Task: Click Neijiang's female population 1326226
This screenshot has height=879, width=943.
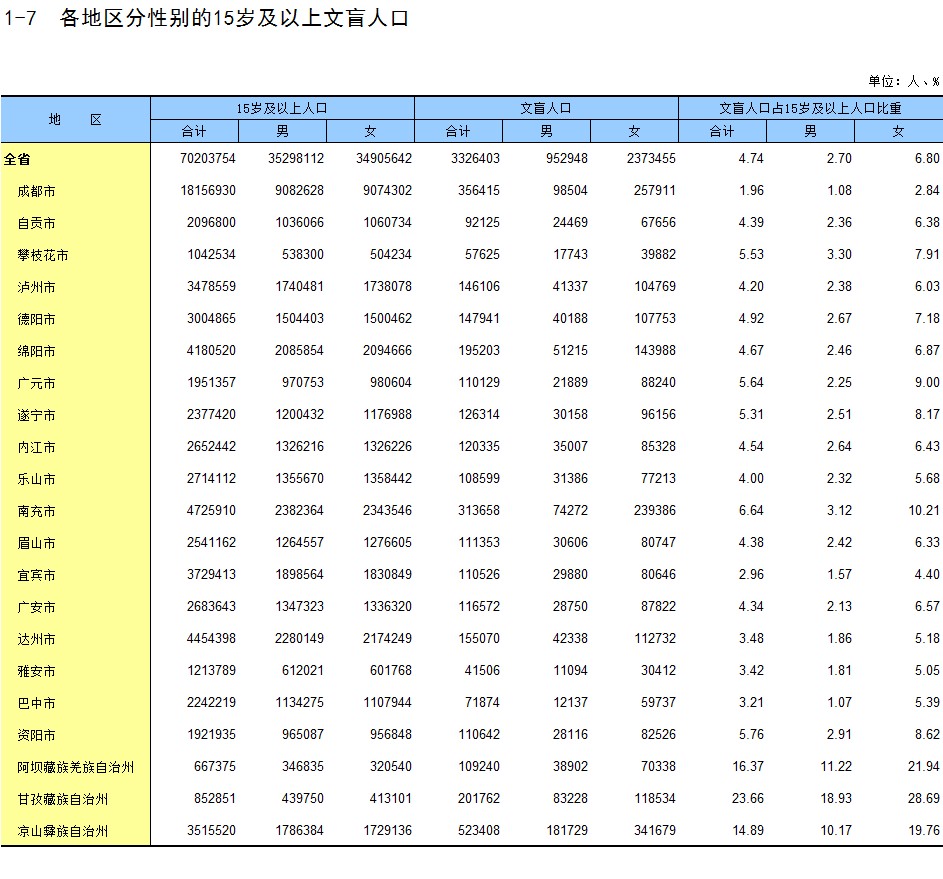Action: (x=387, y=446)
